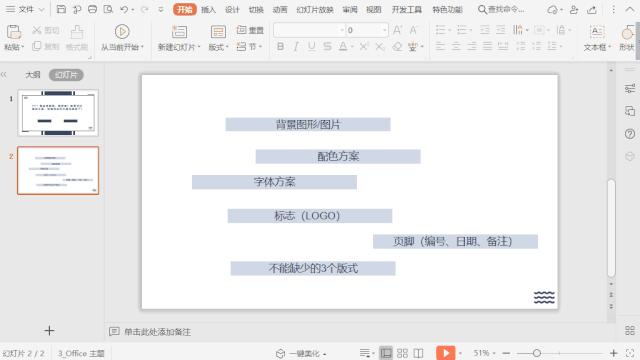Open the 特色功能 tab
Viewport: 640px width, 360px height.
coord(447,9)
